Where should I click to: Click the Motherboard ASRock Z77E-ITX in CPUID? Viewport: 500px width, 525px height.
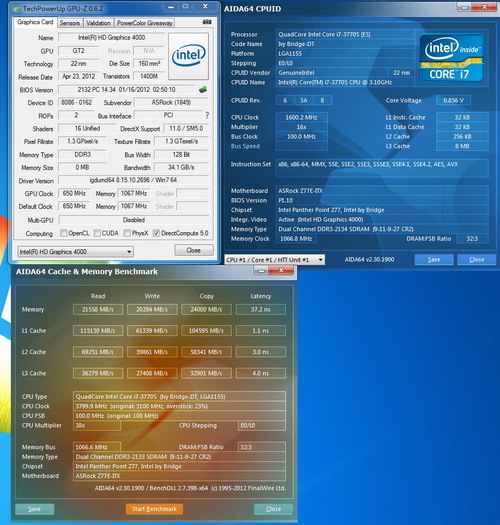pyautogui.click(x=382, y=191)
